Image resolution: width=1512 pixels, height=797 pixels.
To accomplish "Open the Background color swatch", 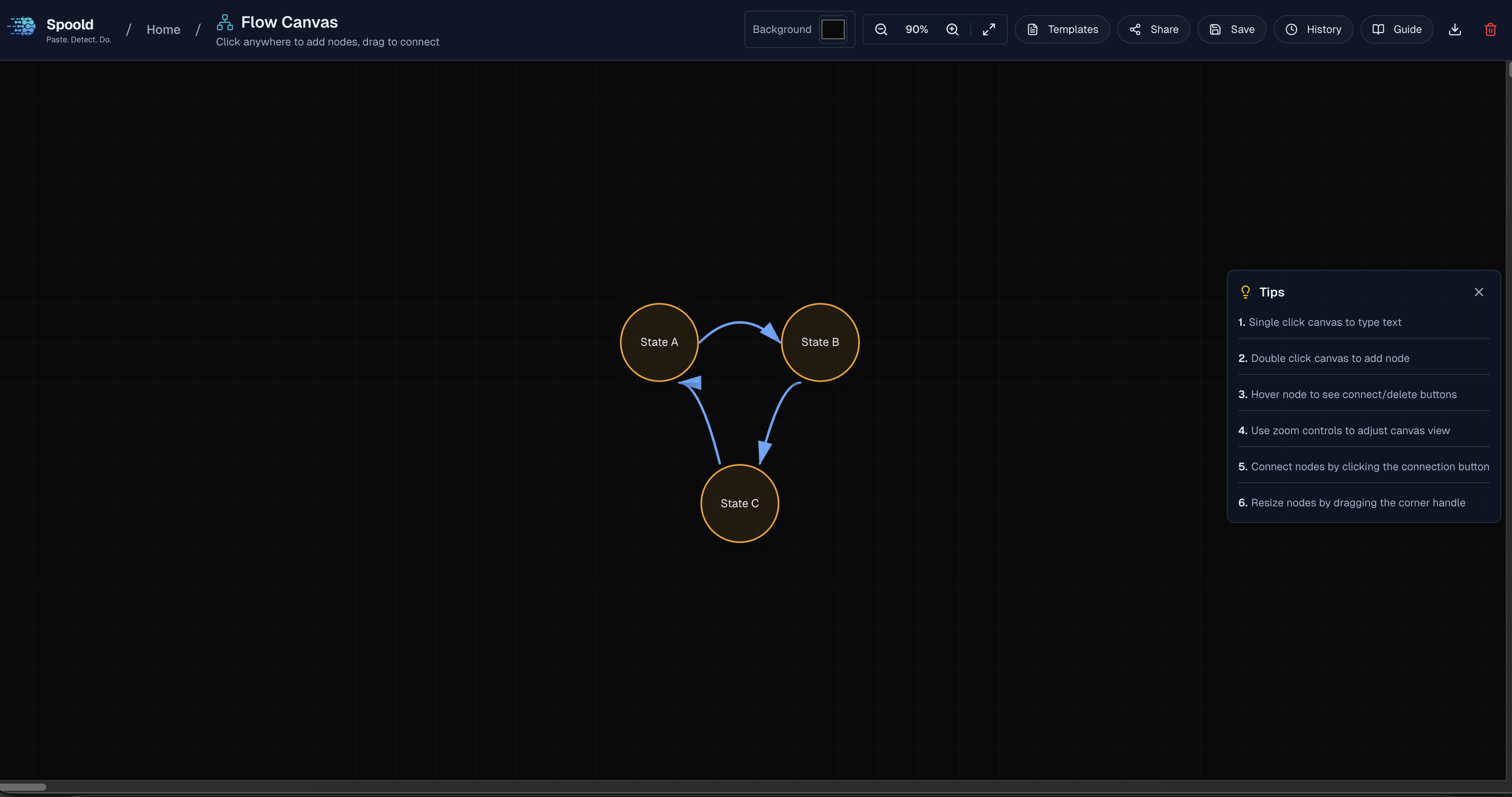I will tap(832, 29).
